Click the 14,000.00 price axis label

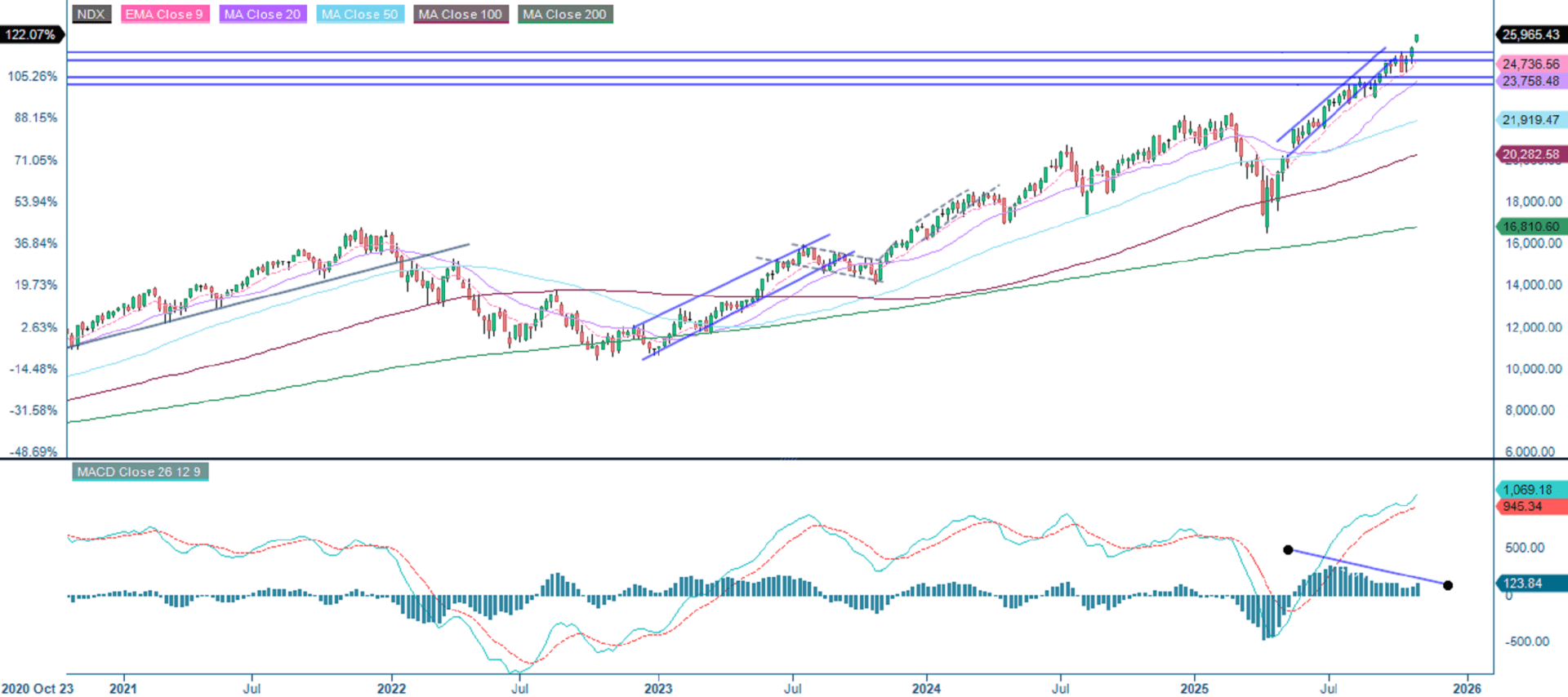(1533, 285)
